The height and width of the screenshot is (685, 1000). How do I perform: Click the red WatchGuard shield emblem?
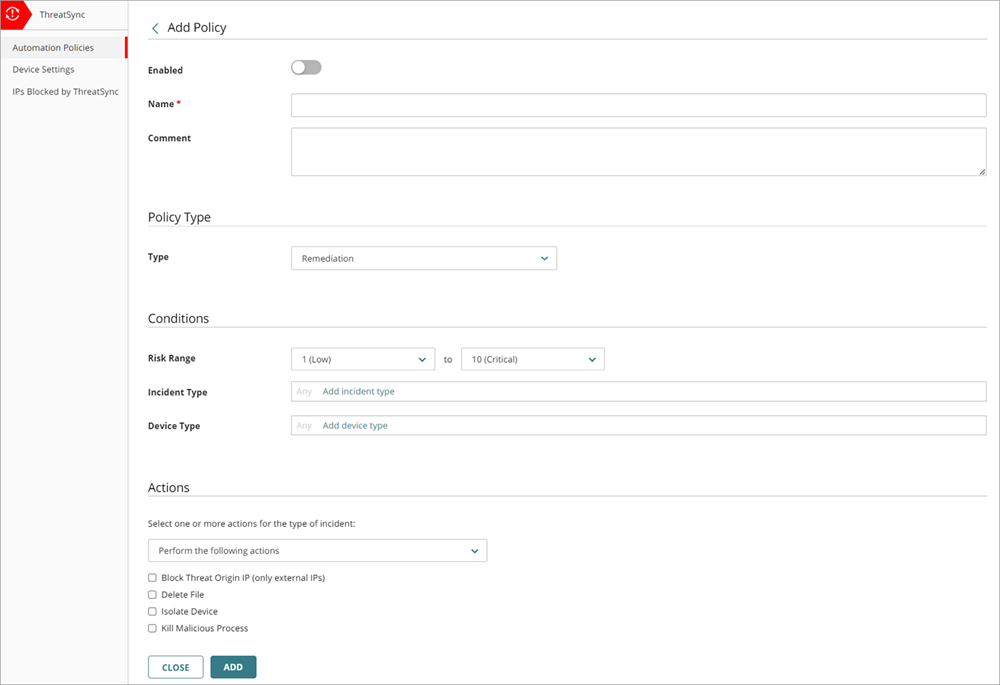[16, 14]
